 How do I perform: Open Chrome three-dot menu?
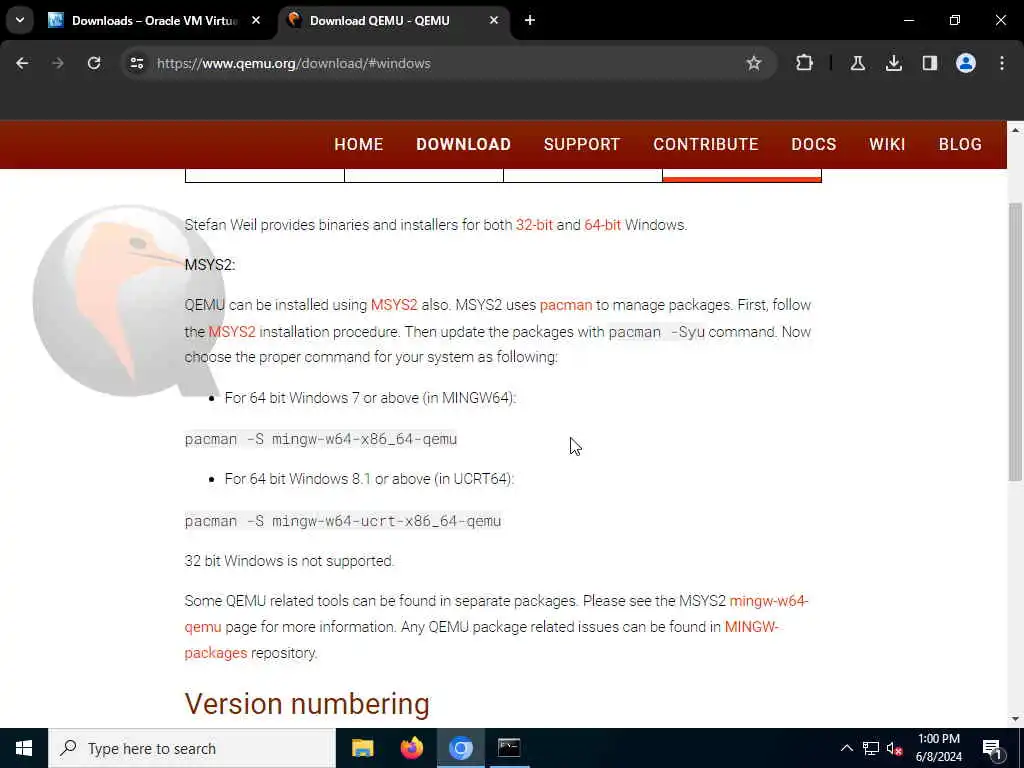(1002, 63)
